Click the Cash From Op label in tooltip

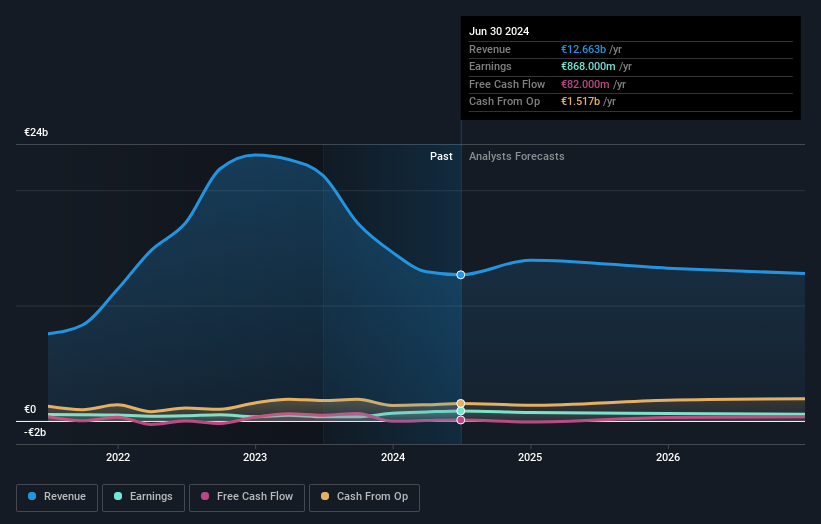504,102
